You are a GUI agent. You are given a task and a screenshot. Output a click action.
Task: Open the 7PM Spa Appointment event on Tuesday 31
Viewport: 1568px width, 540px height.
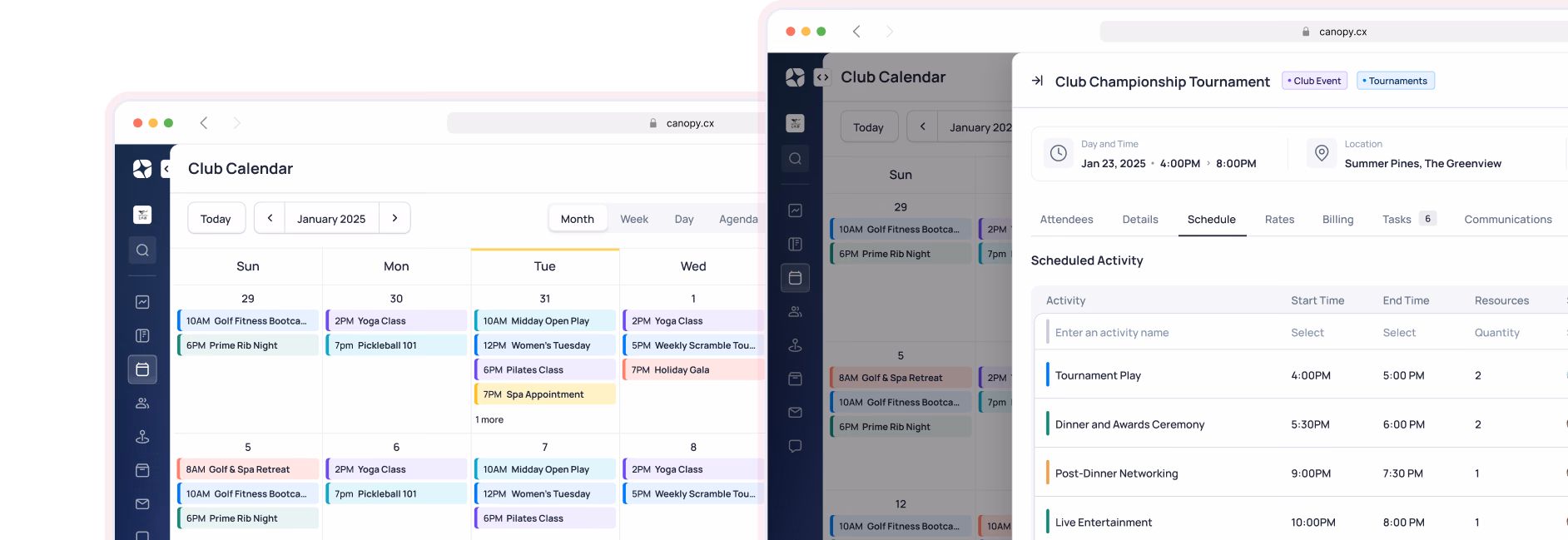[545, 394]
